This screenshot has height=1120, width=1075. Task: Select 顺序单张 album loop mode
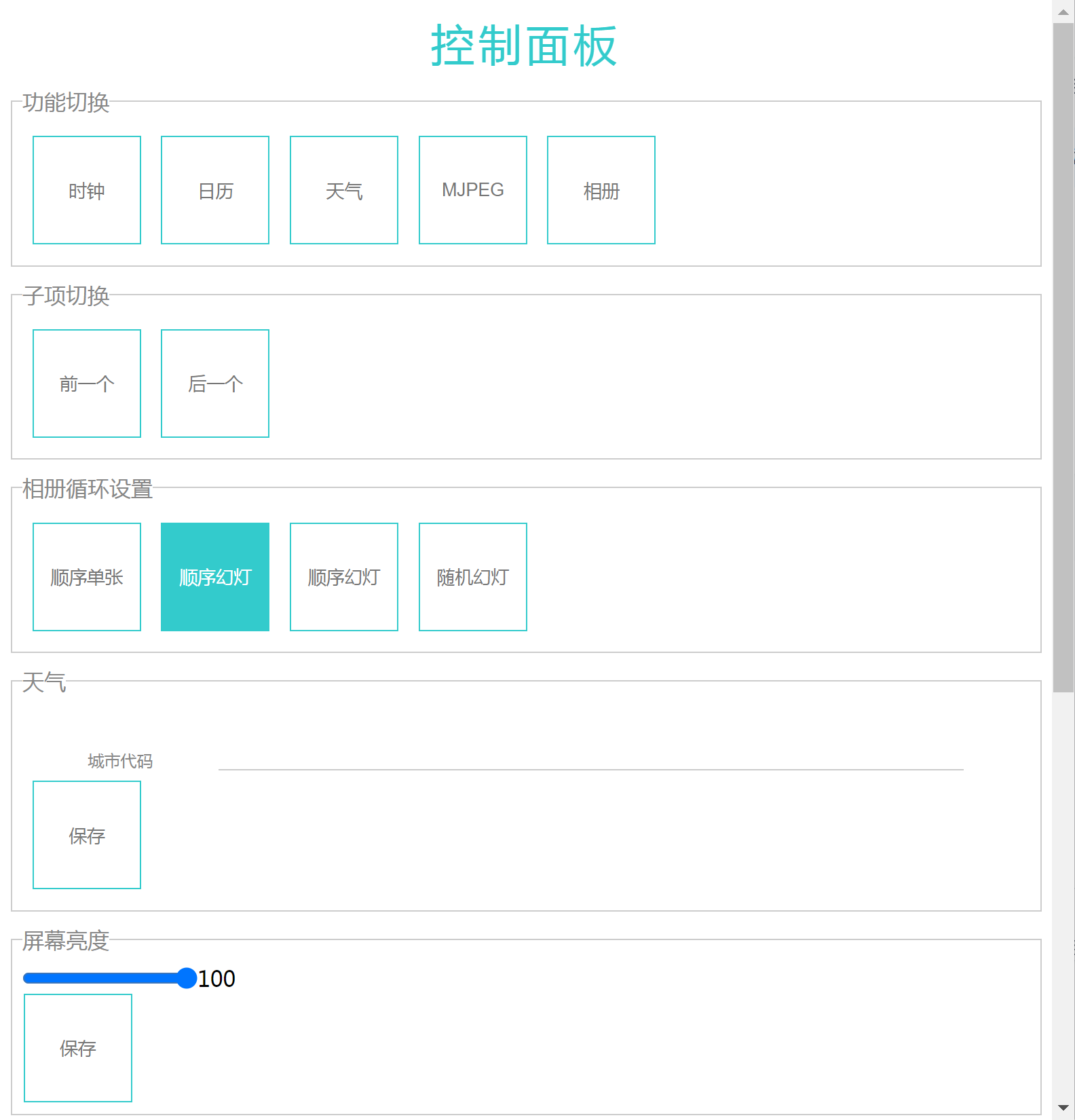[x=86, y=577]
